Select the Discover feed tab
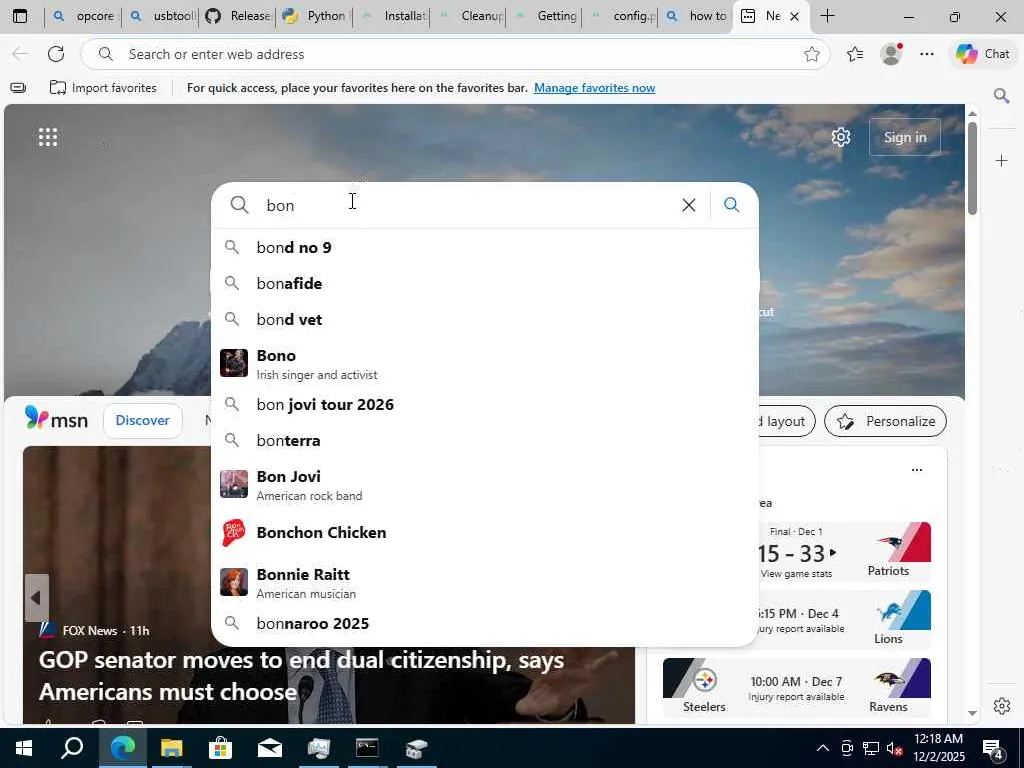1024x768 pixels. [142, 421]
